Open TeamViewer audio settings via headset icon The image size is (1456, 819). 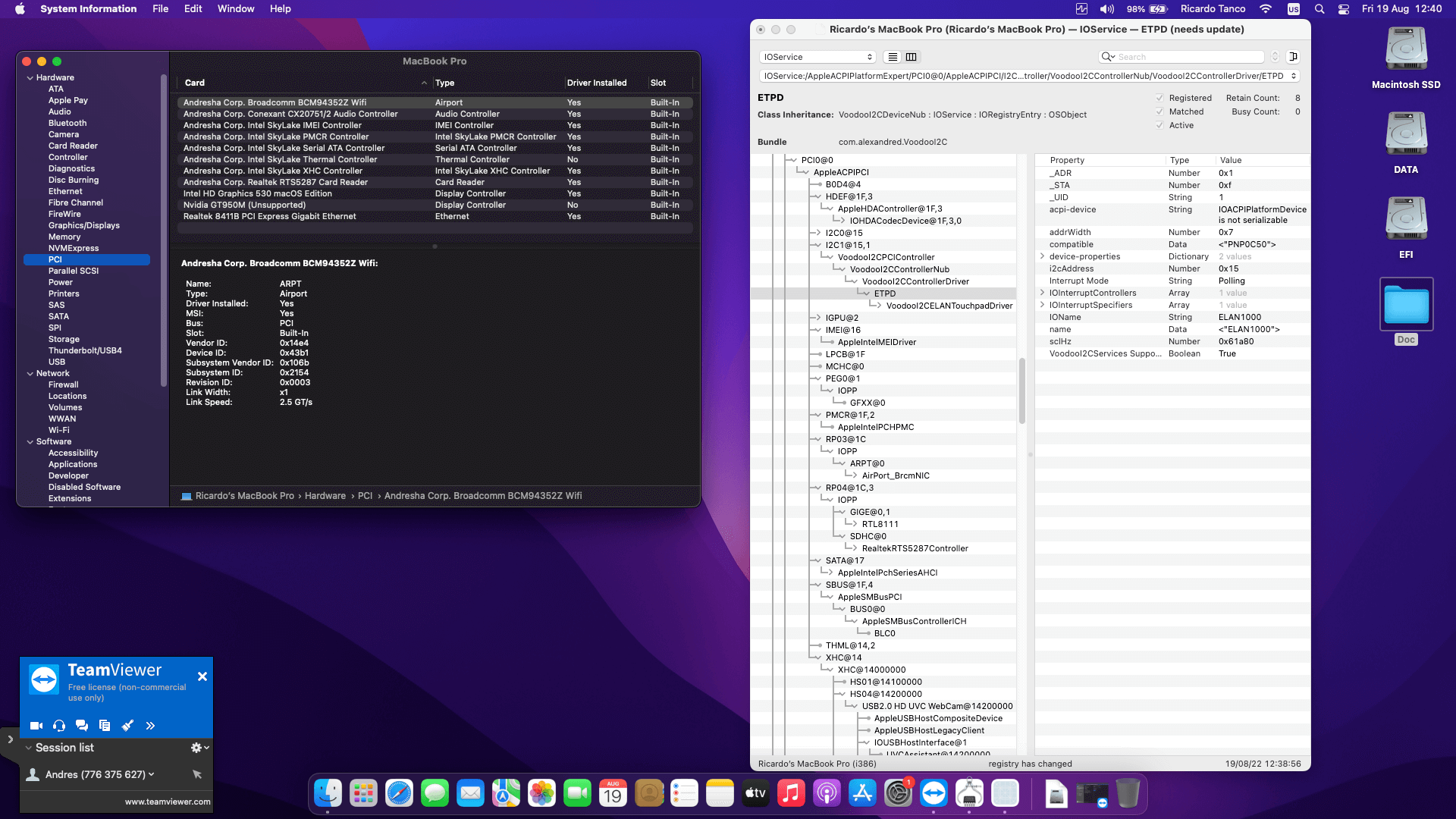[x=58, y=725]
